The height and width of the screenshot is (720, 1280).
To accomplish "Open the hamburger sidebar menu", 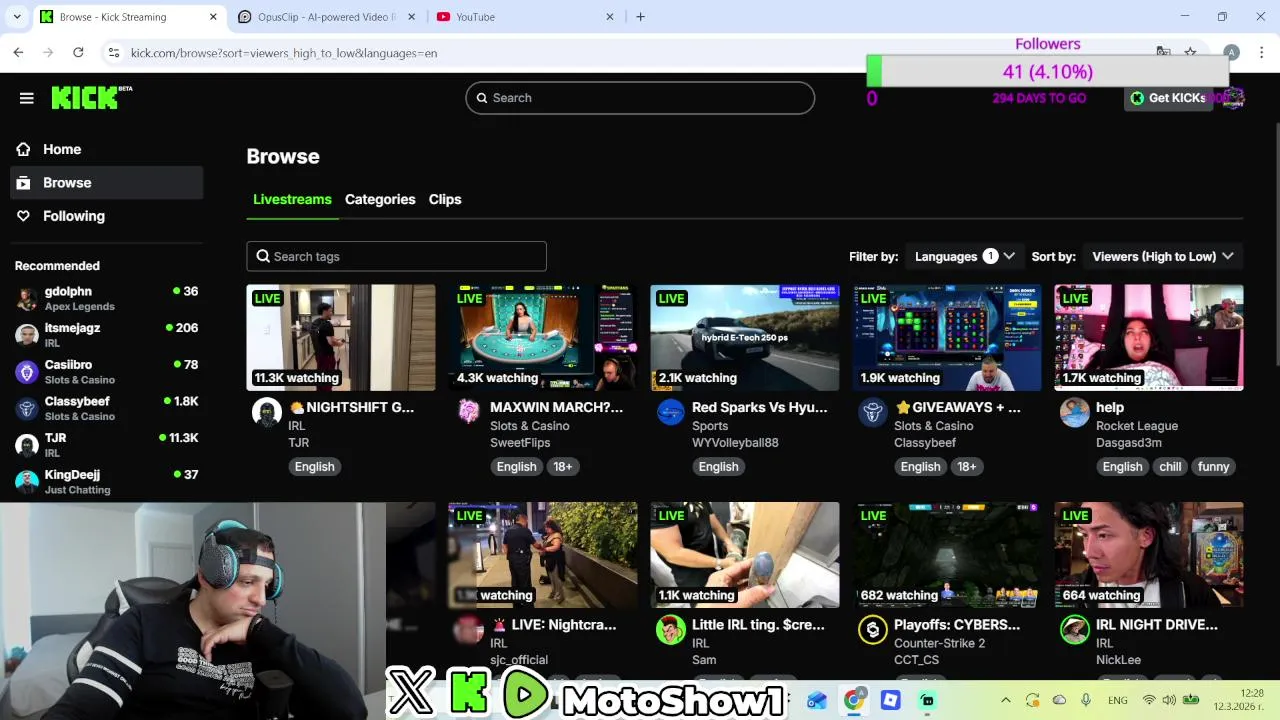I will pyautogui.click(x=27, y=97).
